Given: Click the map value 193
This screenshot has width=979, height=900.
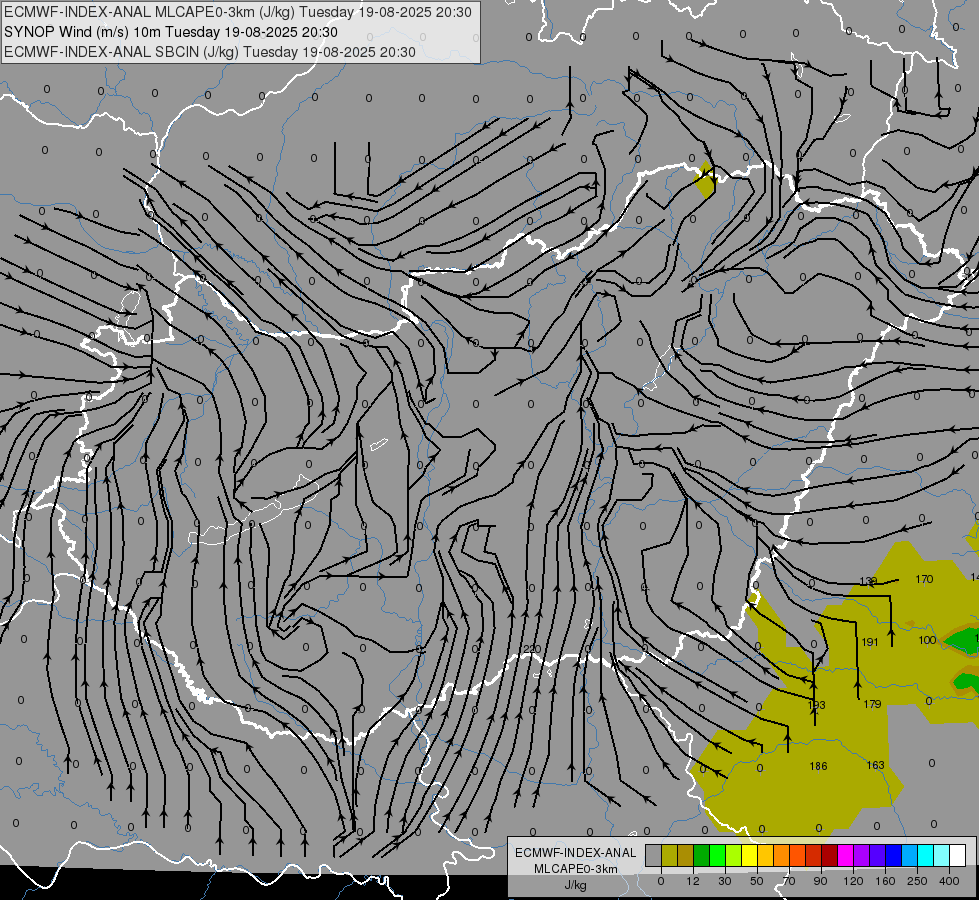Looking at the screenshot, I should [x=817, y=705].
